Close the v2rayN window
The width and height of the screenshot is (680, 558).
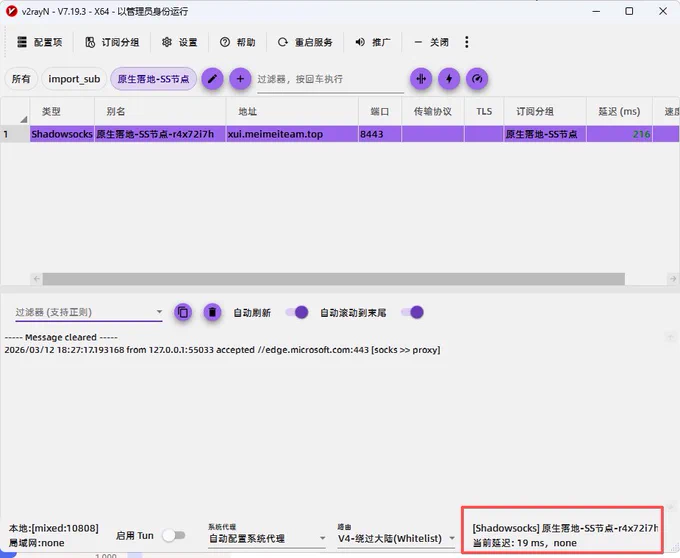(x=663, y=11)
